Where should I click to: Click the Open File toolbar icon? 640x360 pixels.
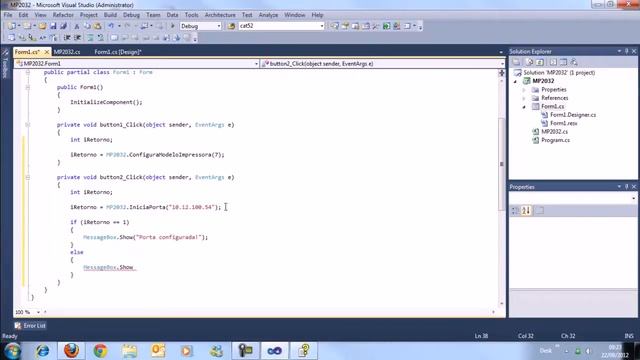click(42, 26)
